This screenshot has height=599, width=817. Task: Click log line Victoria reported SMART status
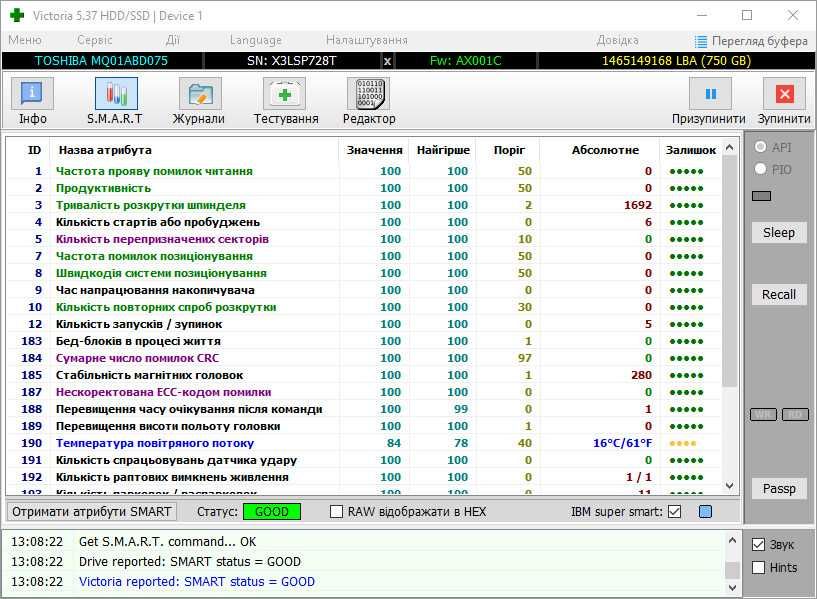(x=197, y=582)
